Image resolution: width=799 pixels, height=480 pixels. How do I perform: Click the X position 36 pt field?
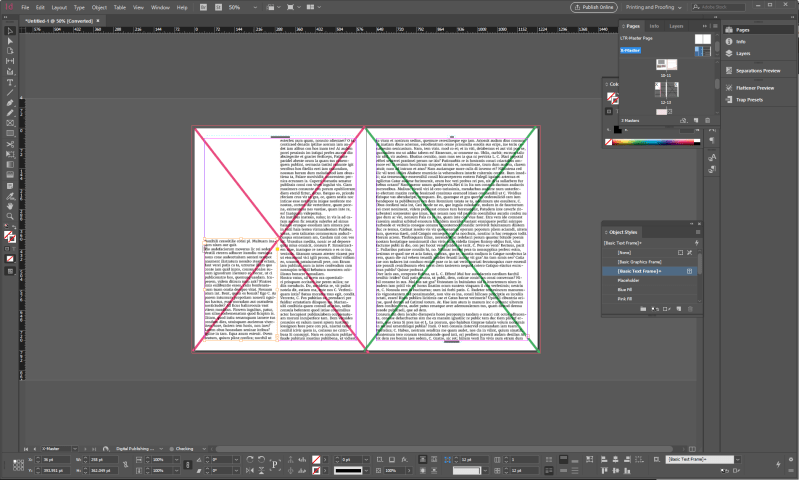pyautogui.click(x=55, y=460)
